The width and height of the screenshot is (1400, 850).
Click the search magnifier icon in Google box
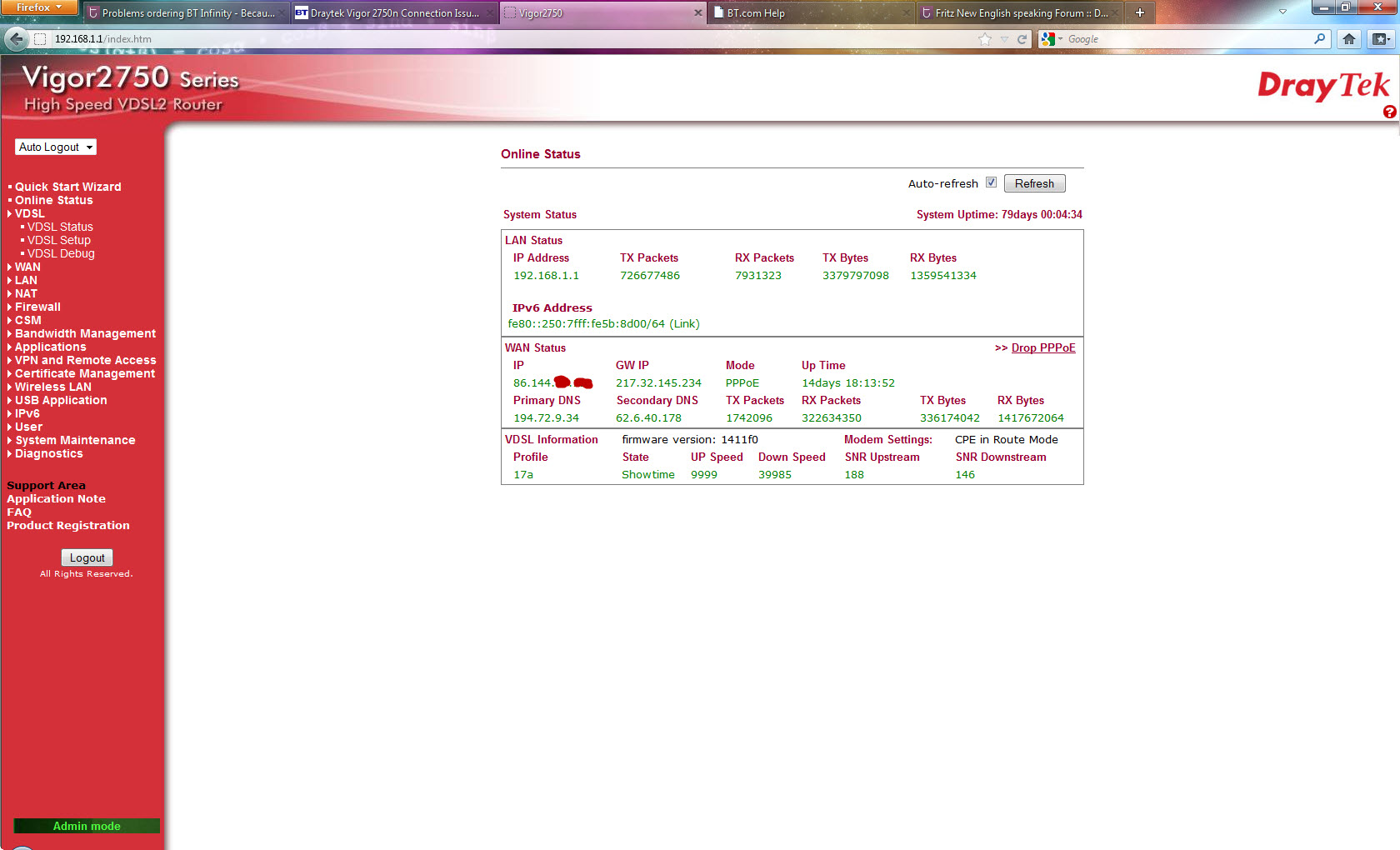(1319, 39)
